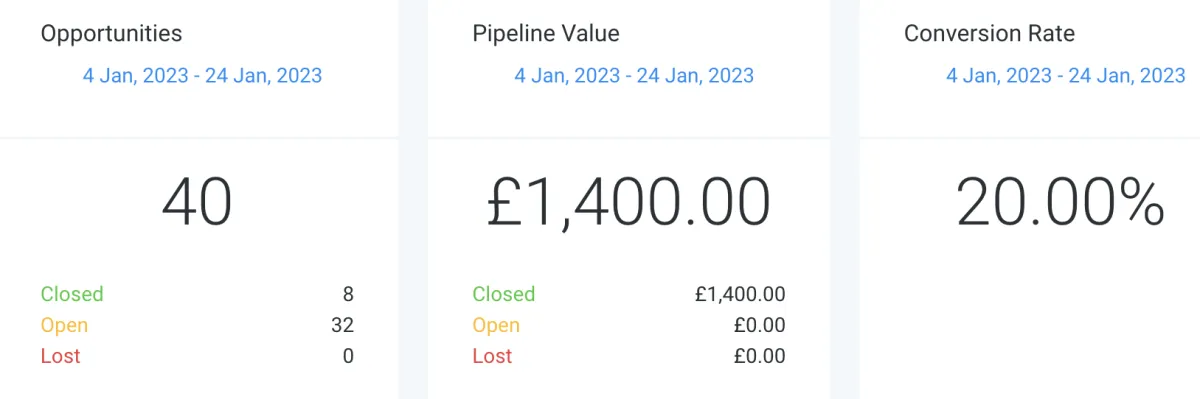The width and height of the screenshot is (1200, 399).
Task: Click Open label under Opportunities
Action: click(x=64, y=325)
